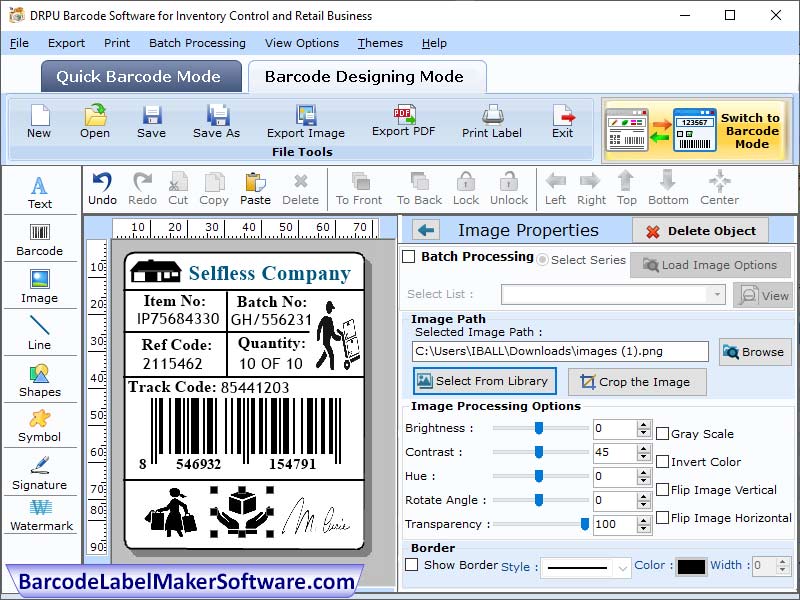Screen dimensions: 800x600
Task: Increase Brightness value with up arrow
Action: click(644, 424)
